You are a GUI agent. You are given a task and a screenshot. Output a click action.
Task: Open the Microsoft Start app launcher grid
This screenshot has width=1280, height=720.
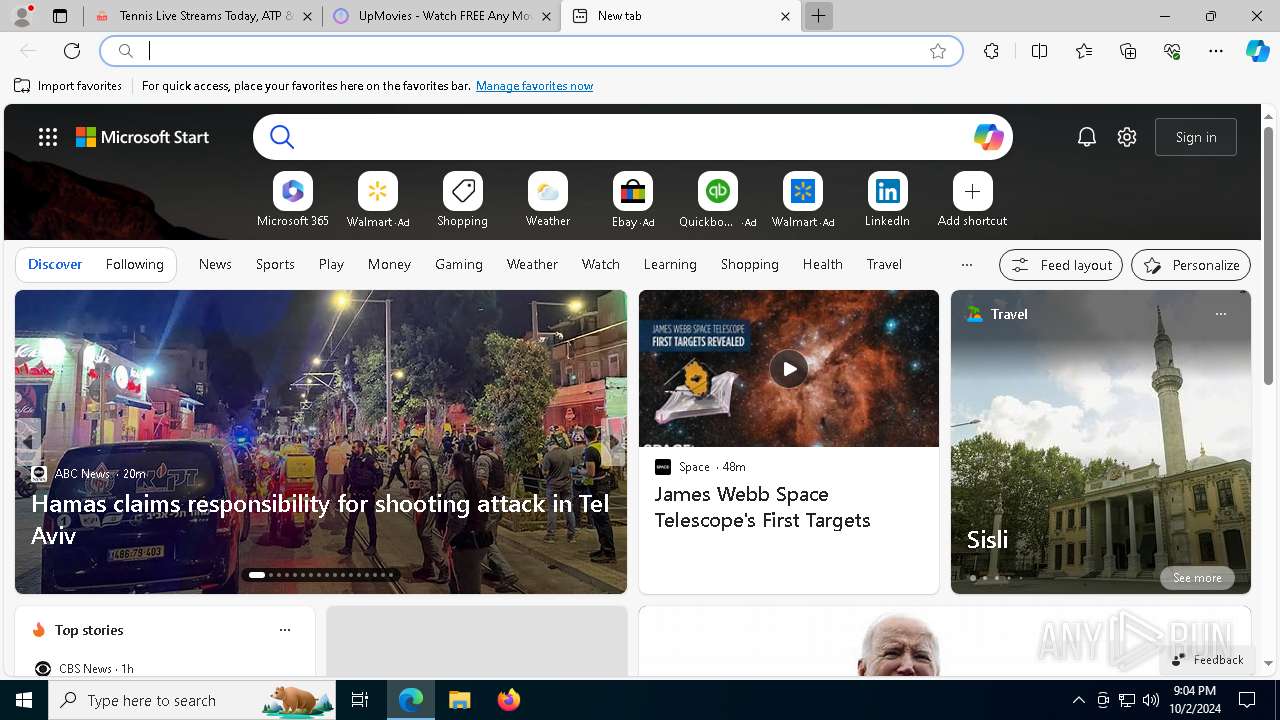pos(48,137)
